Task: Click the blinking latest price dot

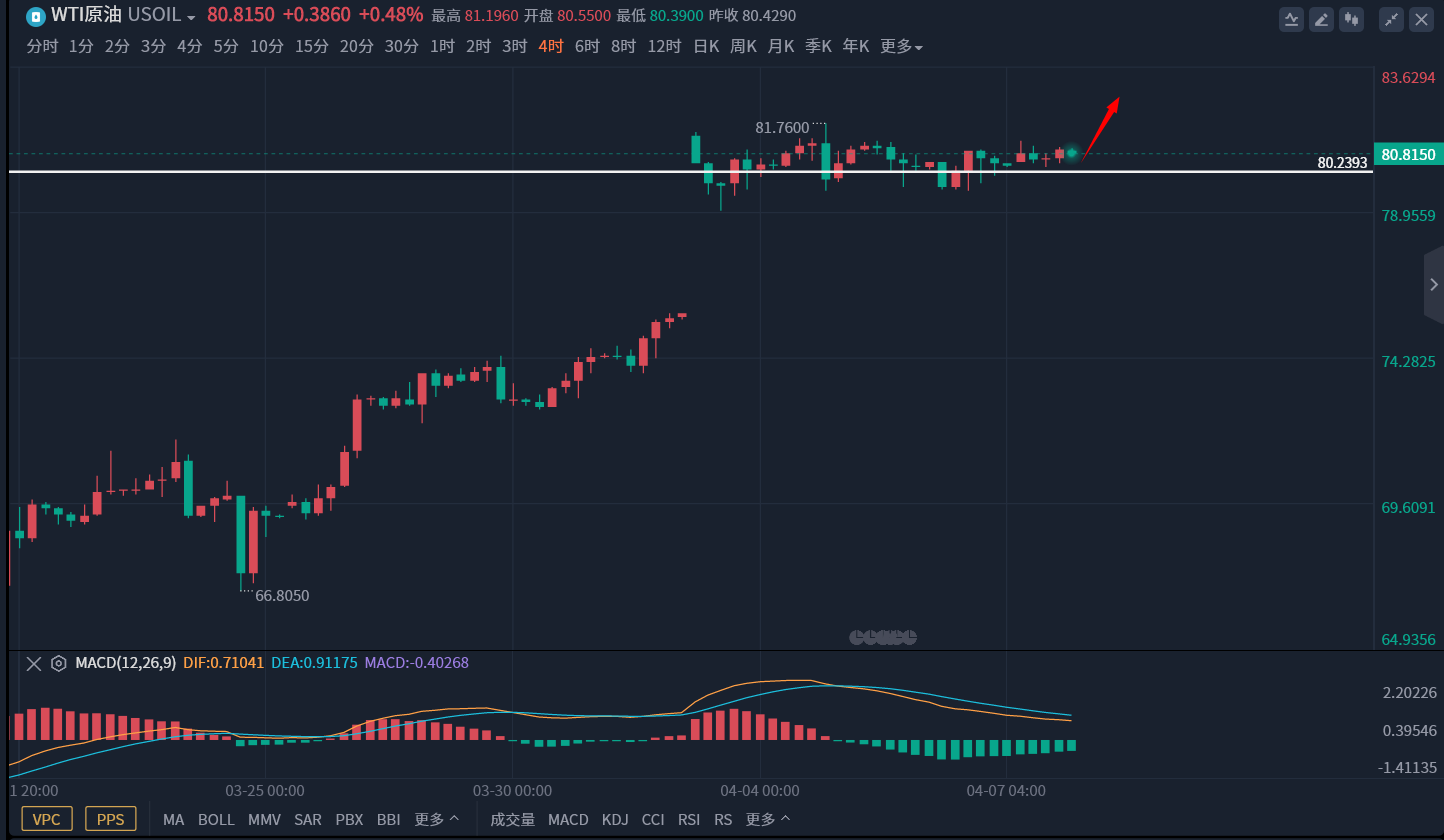Action: coord(1071,153)
